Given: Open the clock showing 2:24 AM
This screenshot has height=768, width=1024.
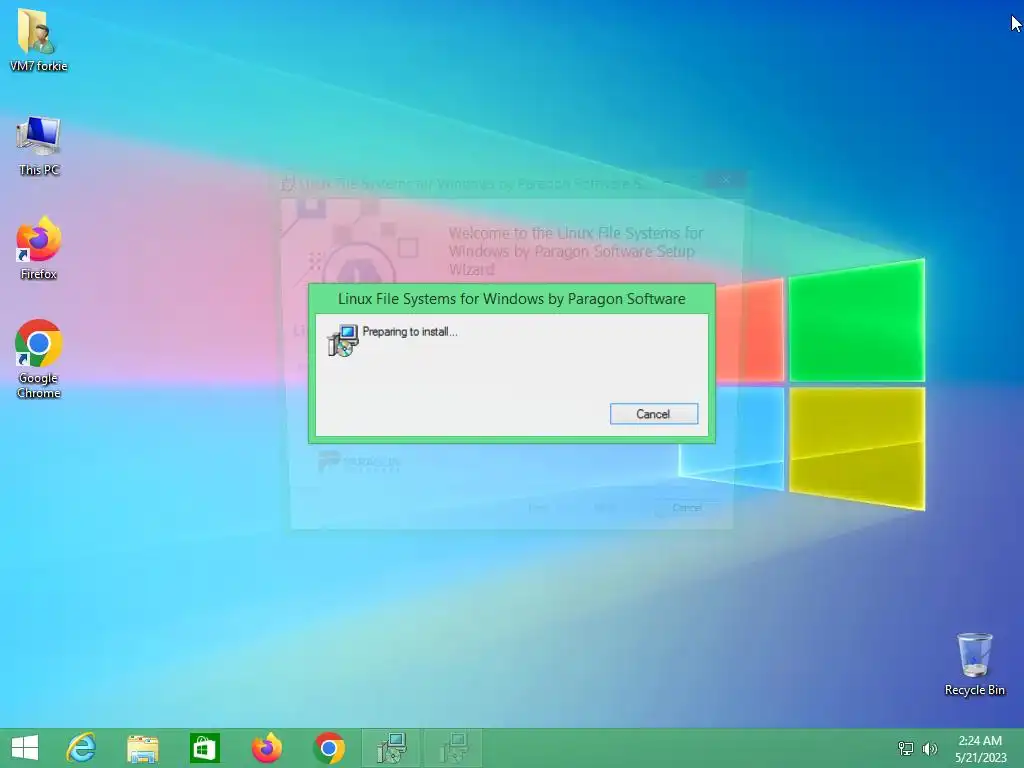Looking at the screenshot, I should 980,748.
